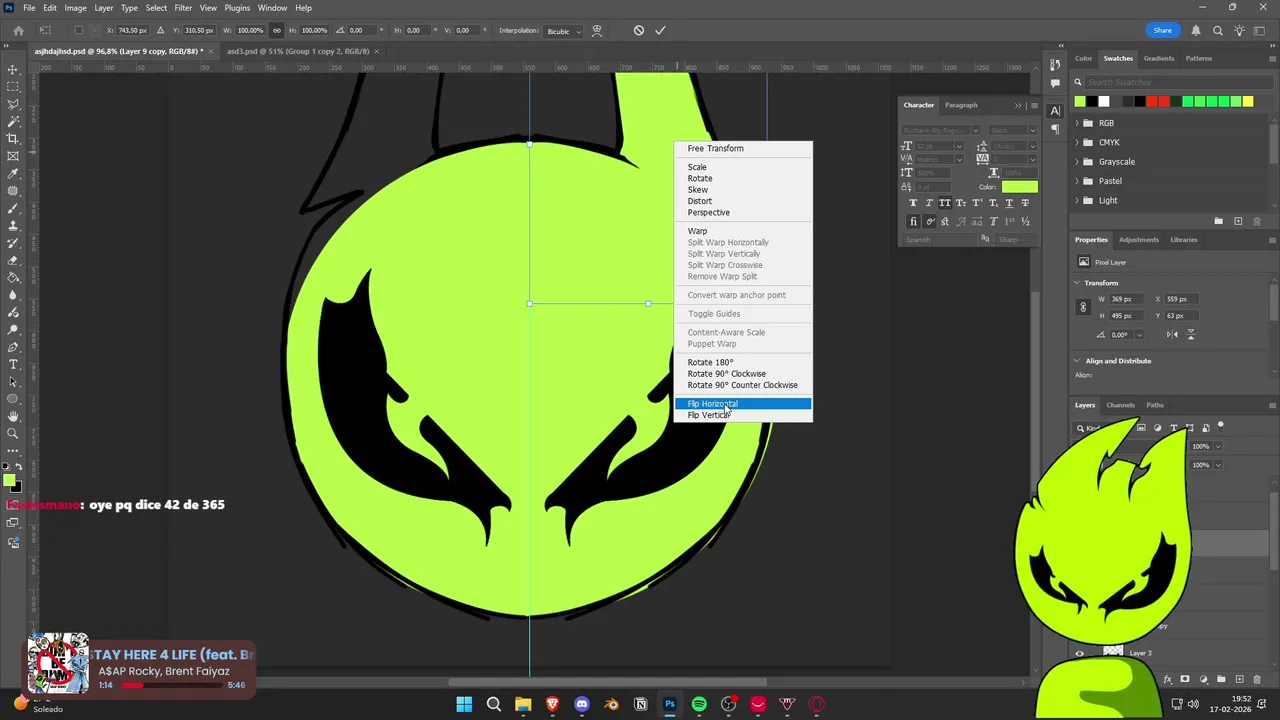
Task: Toggle the standard ligatures button in Character panel
Action: point(913,221)
